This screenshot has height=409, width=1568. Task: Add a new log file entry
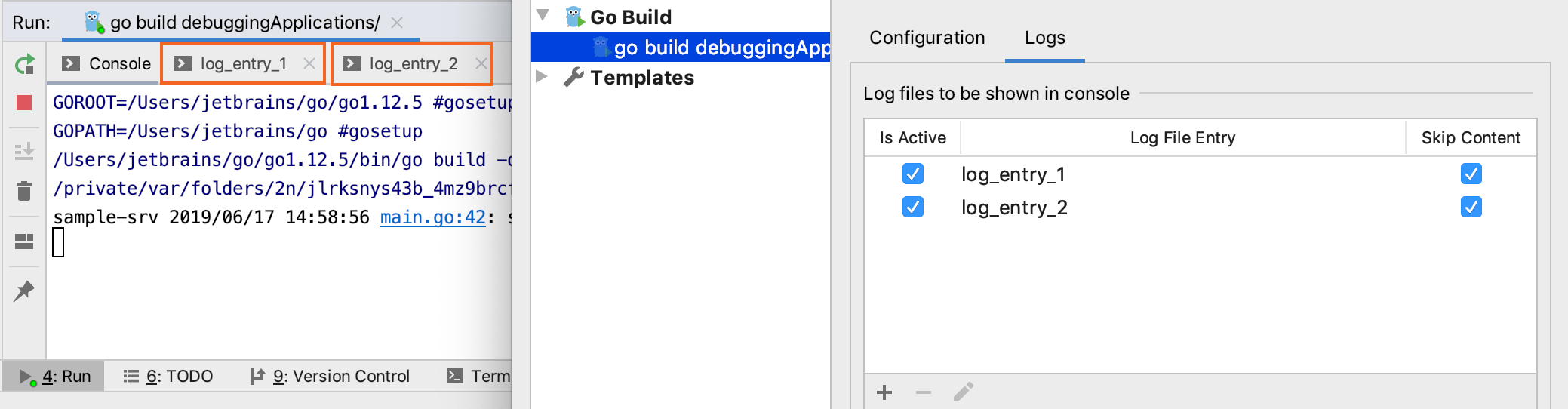point(884,392)
